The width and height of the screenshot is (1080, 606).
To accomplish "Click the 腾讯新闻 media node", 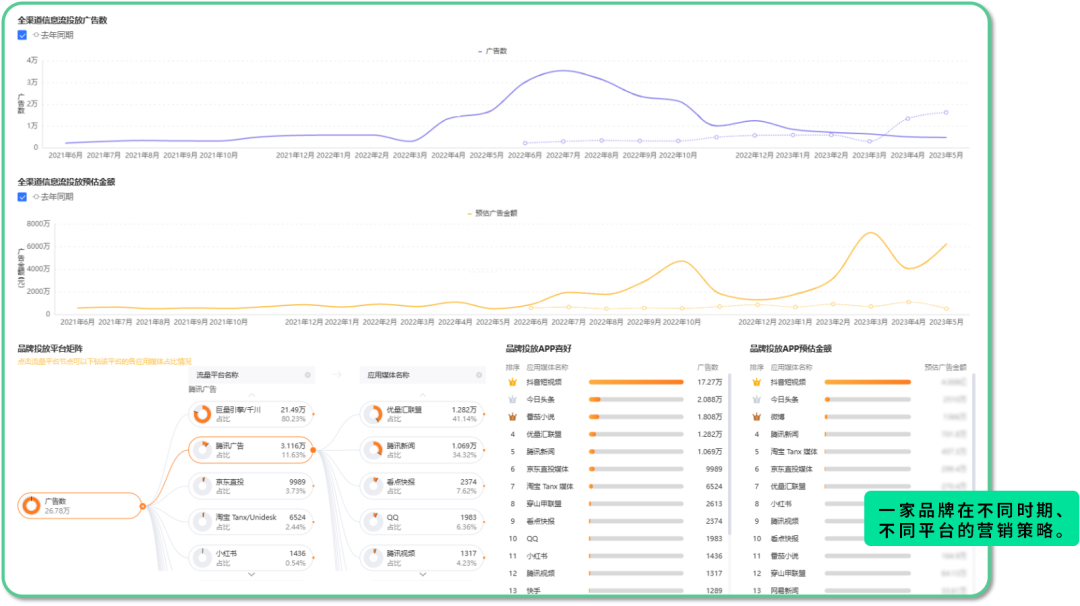I will 422,450.
